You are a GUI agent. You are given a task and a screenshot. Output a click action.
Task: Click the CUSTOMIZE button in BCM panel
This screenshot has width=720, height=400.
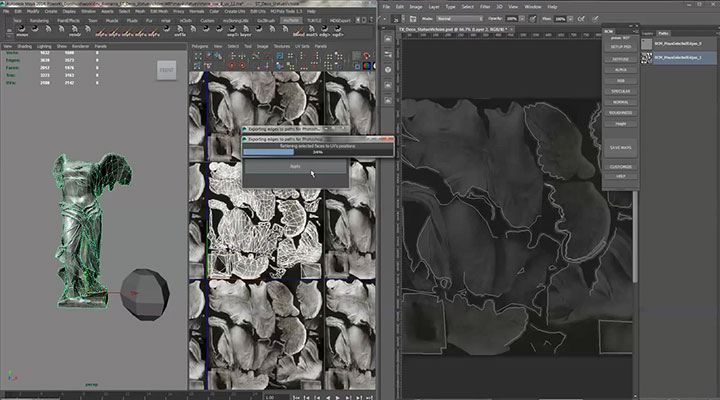[x=620, y=167]
